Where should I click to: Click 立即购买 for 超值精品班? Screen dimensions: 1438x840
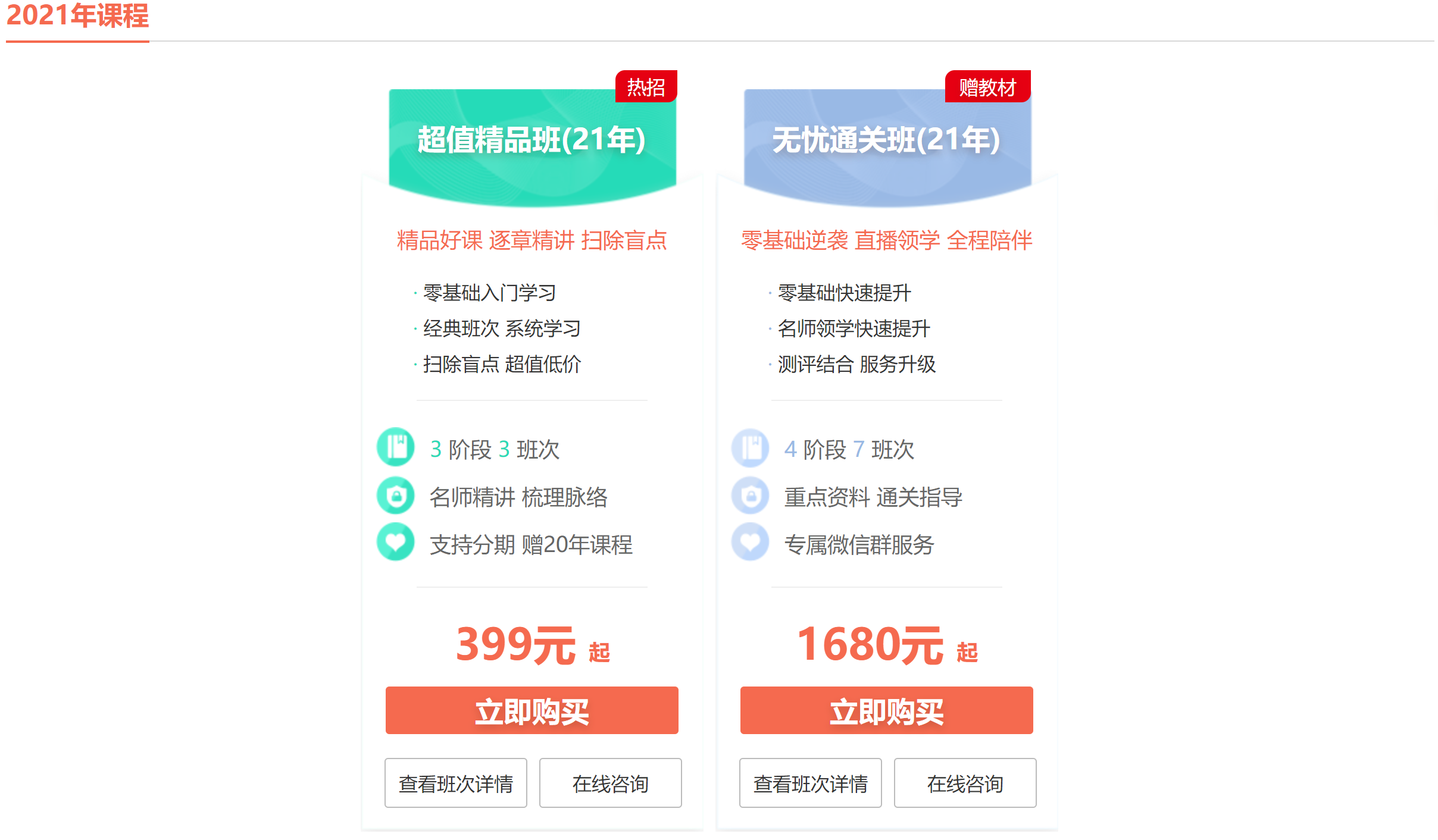532,710
